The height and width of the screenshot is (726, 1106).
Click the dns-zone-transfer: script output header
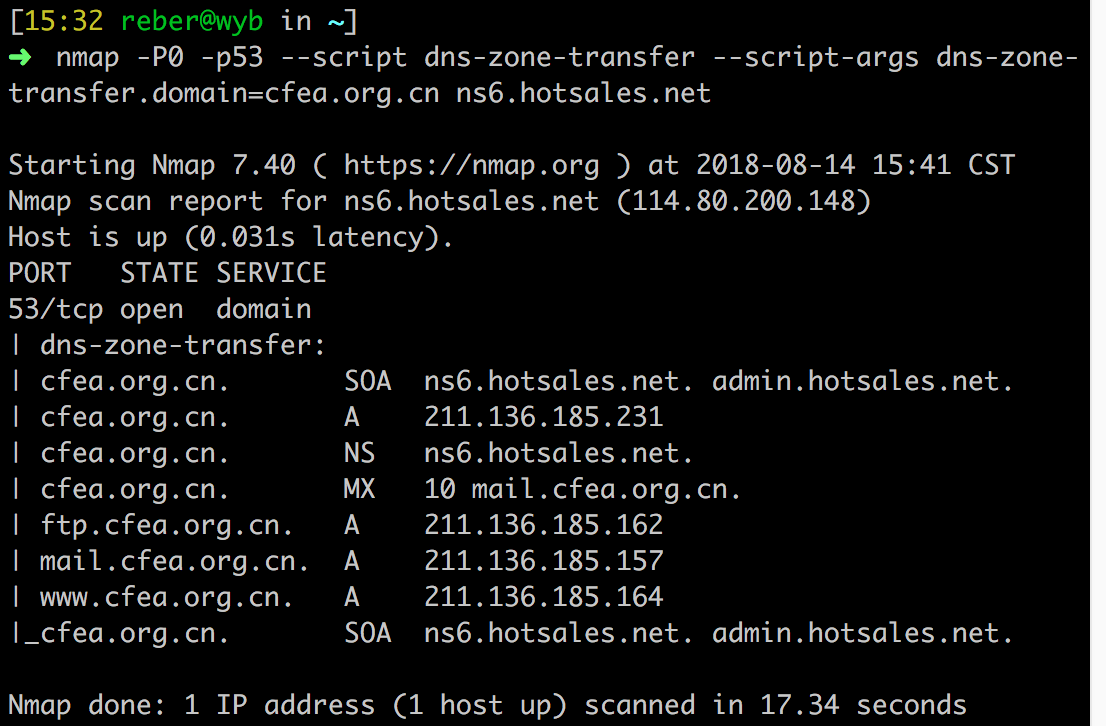pyautogui.click(x=182, y=346)
